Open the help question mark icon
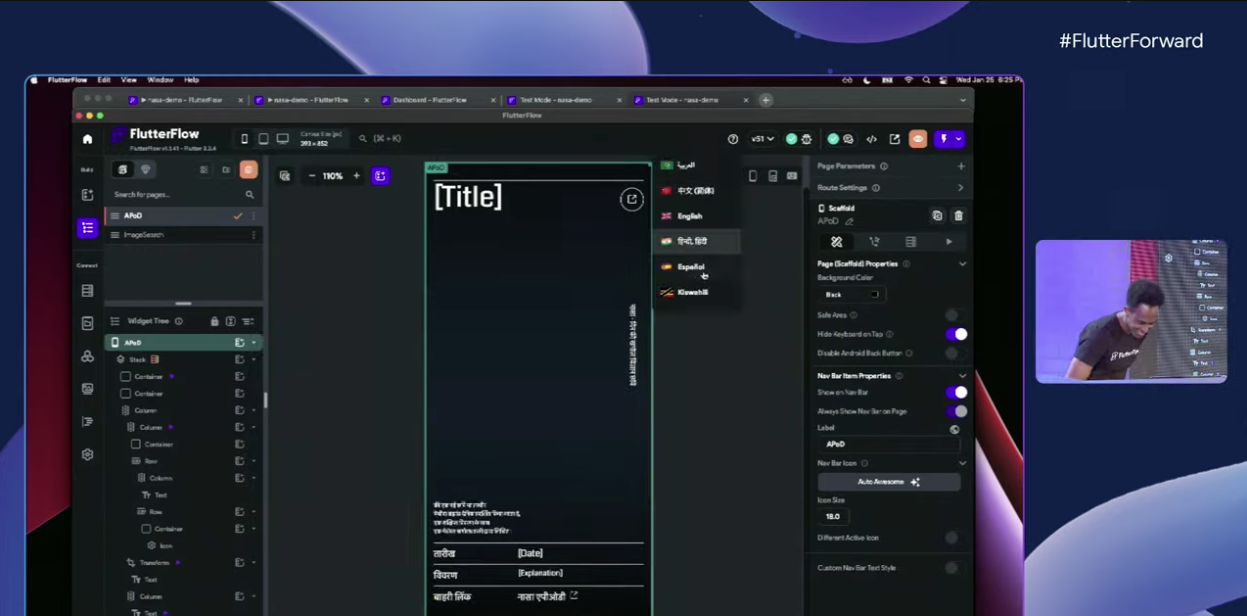The height and width of the screenshot is (616, 1247). [733, 139]
